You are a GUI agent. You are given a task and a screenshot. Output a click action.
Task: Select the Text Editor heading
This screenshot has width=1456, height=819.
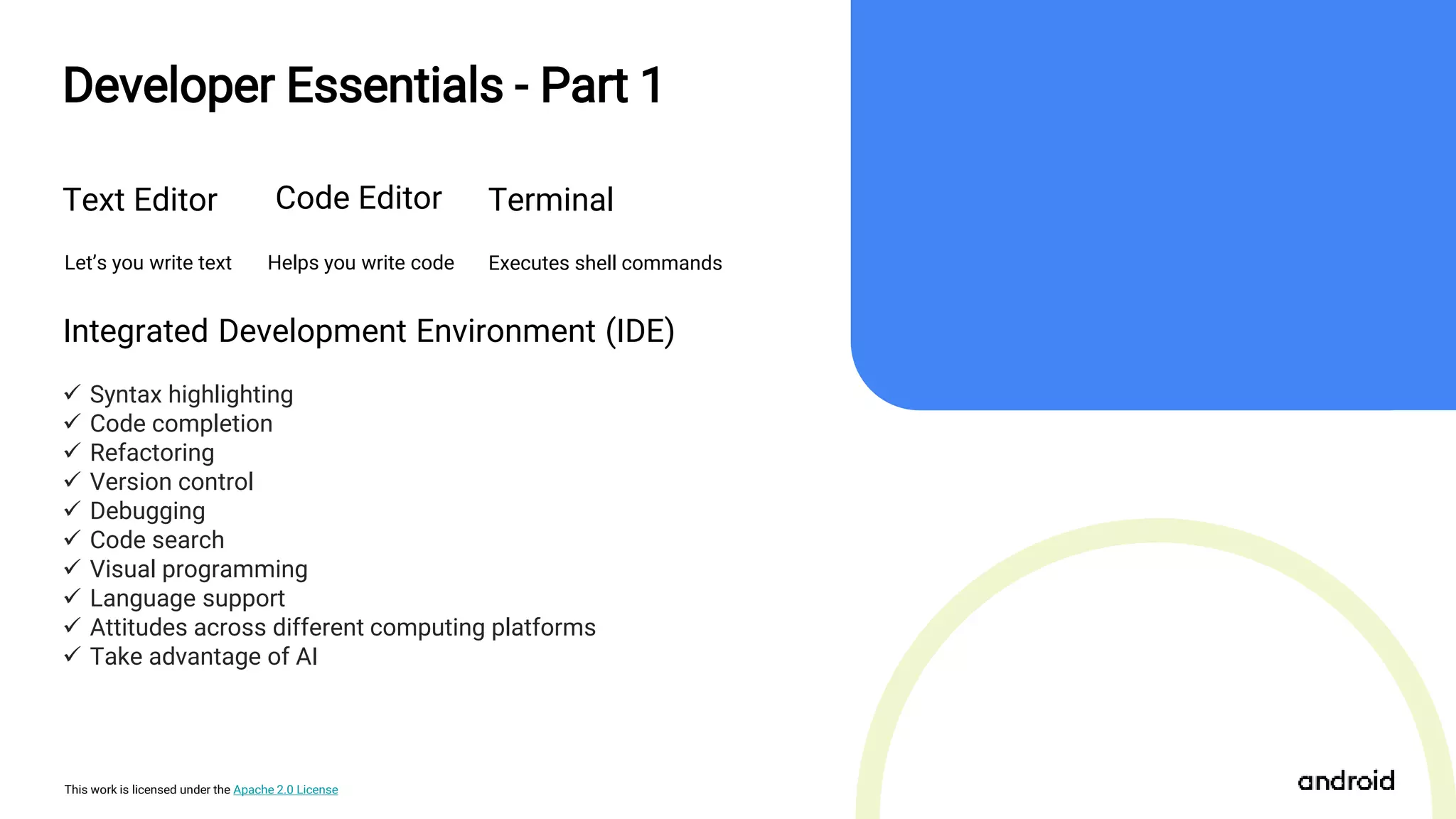pos(140,200)
